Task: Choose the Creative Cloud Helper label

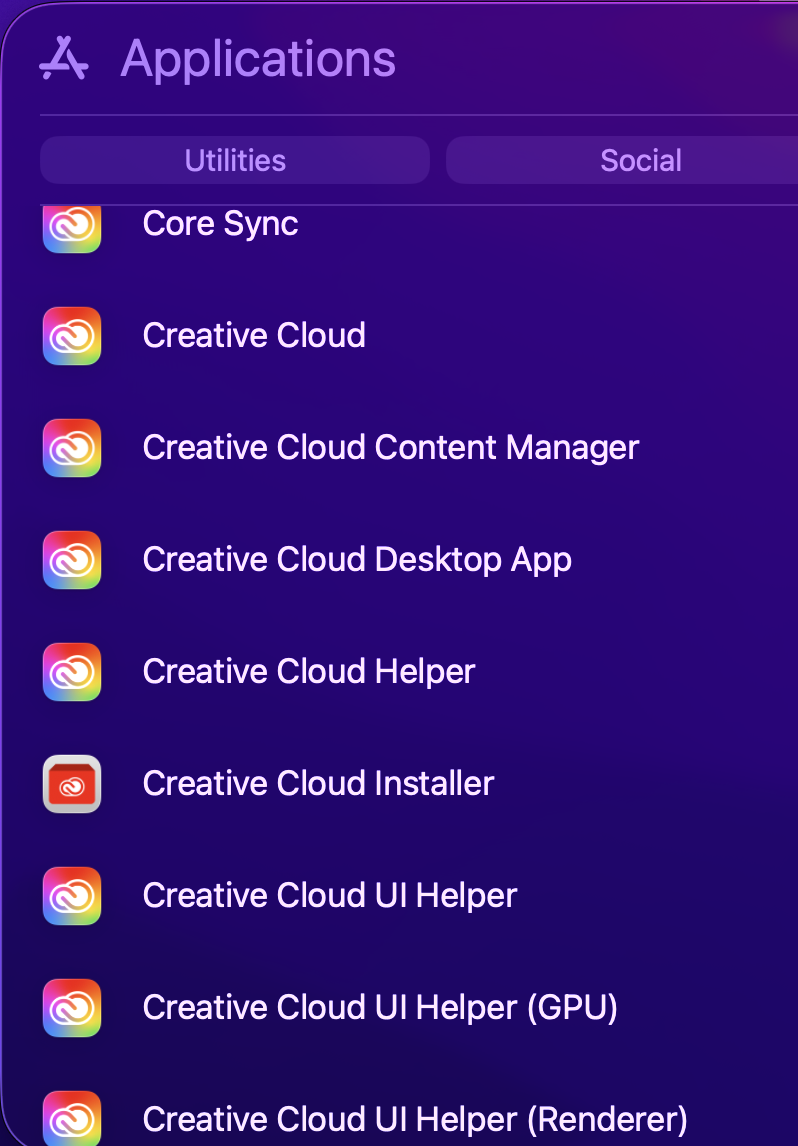Action: point(309,672)
